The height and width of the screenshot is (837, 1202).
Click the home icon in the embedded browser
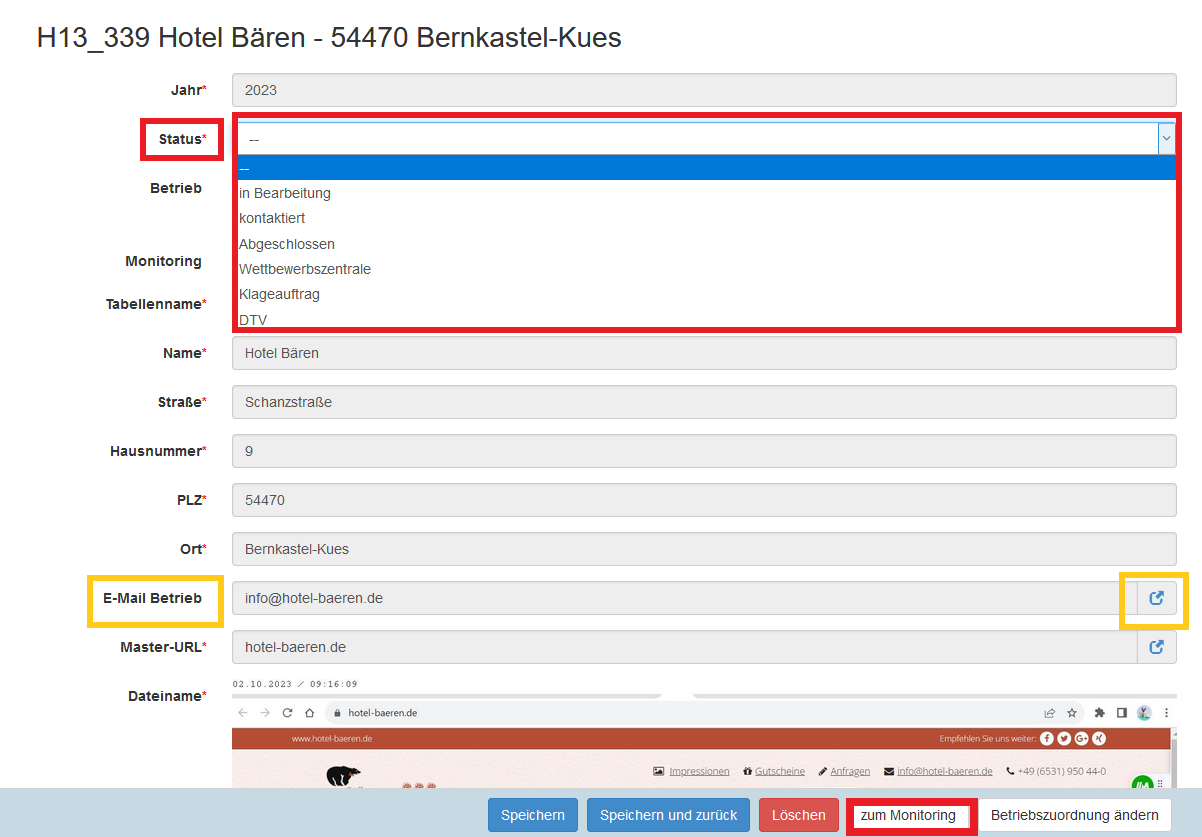pos(310,713)
